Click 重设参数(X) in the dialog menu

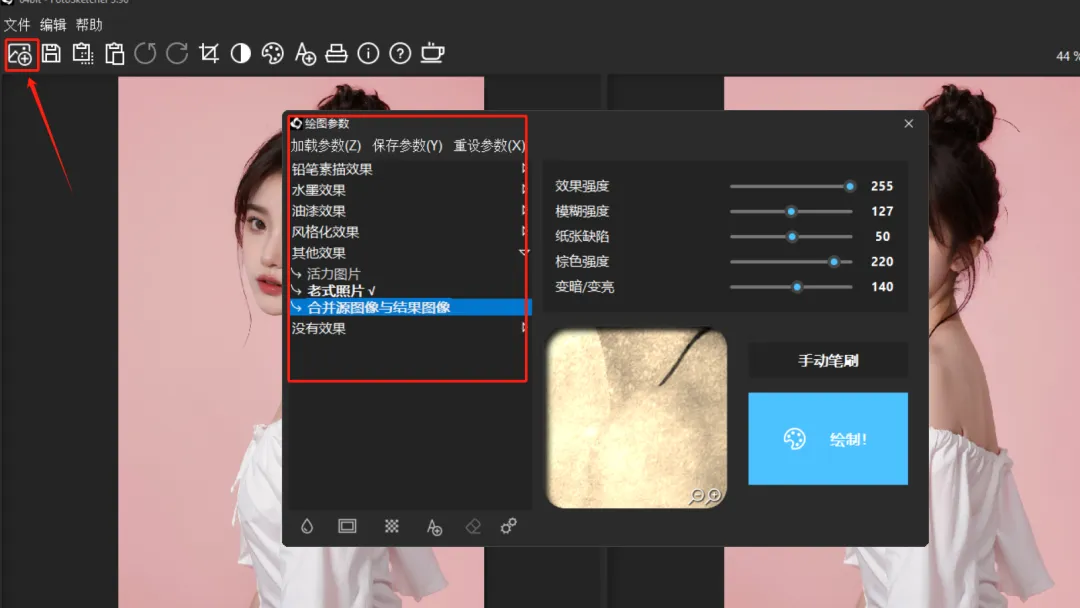pos(489,145)
